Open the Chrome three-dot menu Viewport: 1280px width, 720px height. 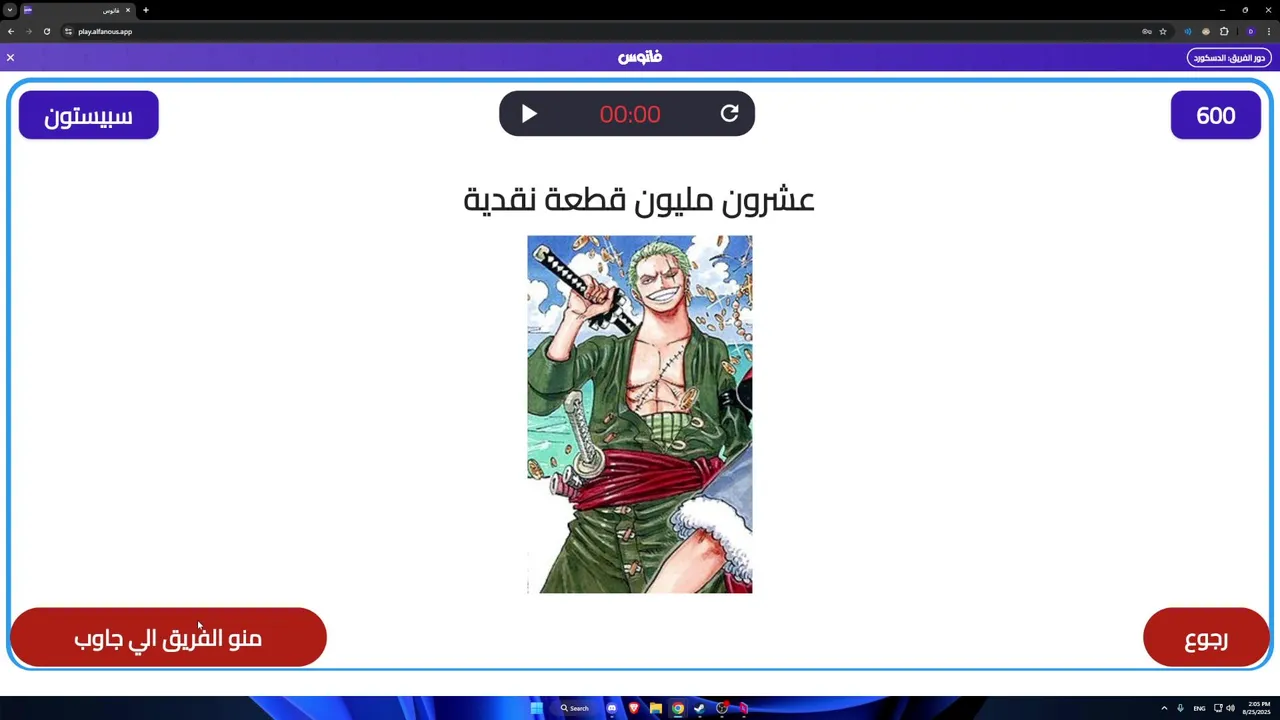pos(1268,31)
